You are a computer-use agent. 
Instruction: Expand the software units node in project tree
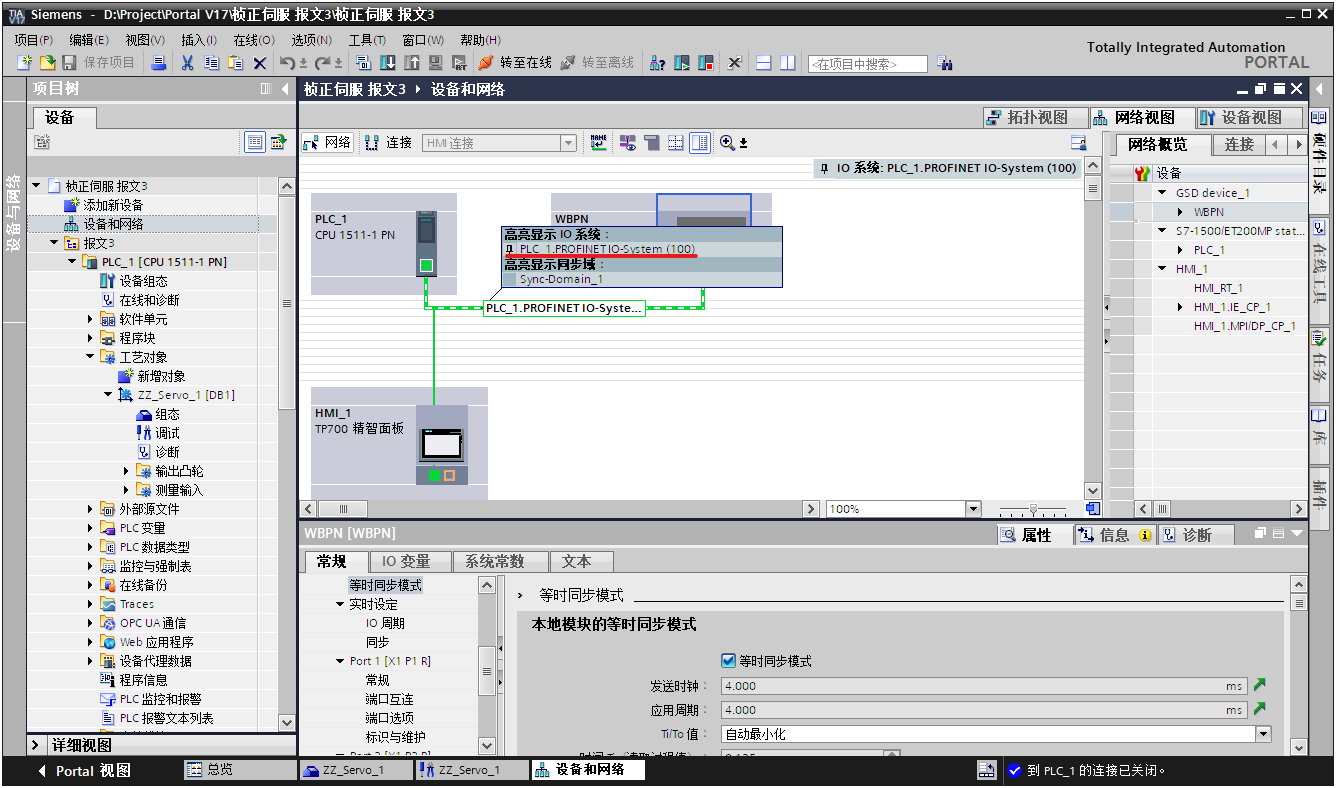(90, 319)
